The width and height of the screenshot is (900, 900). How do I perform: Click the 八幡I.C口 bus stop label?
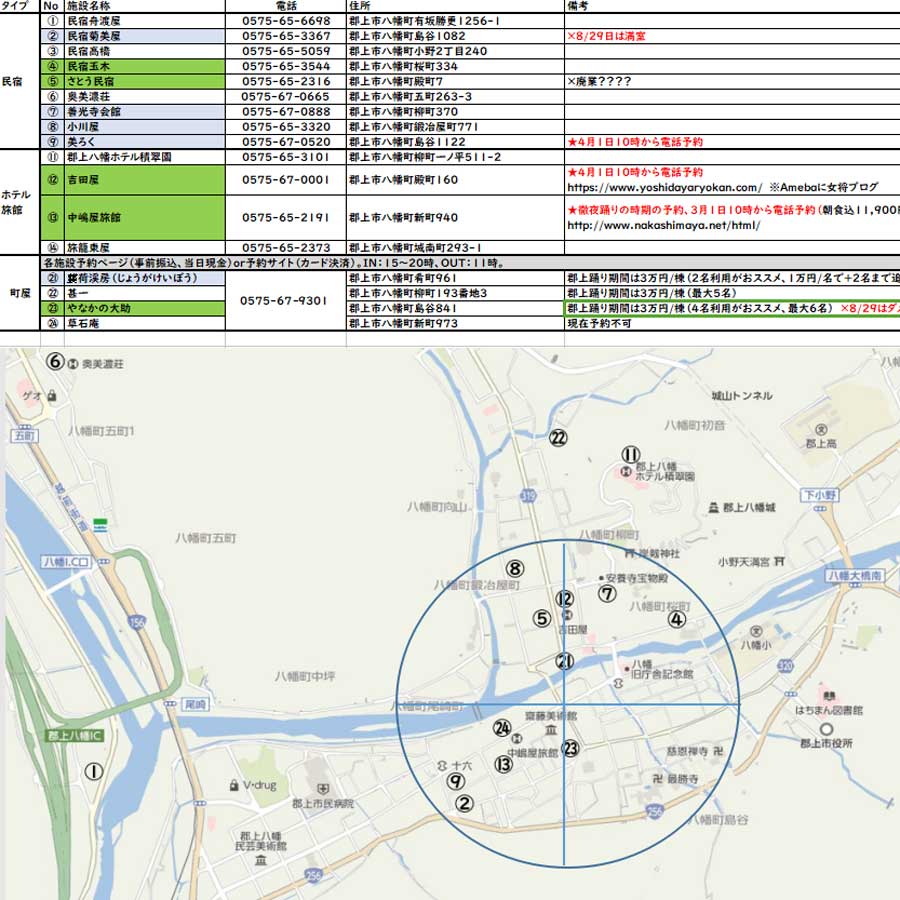67,561
